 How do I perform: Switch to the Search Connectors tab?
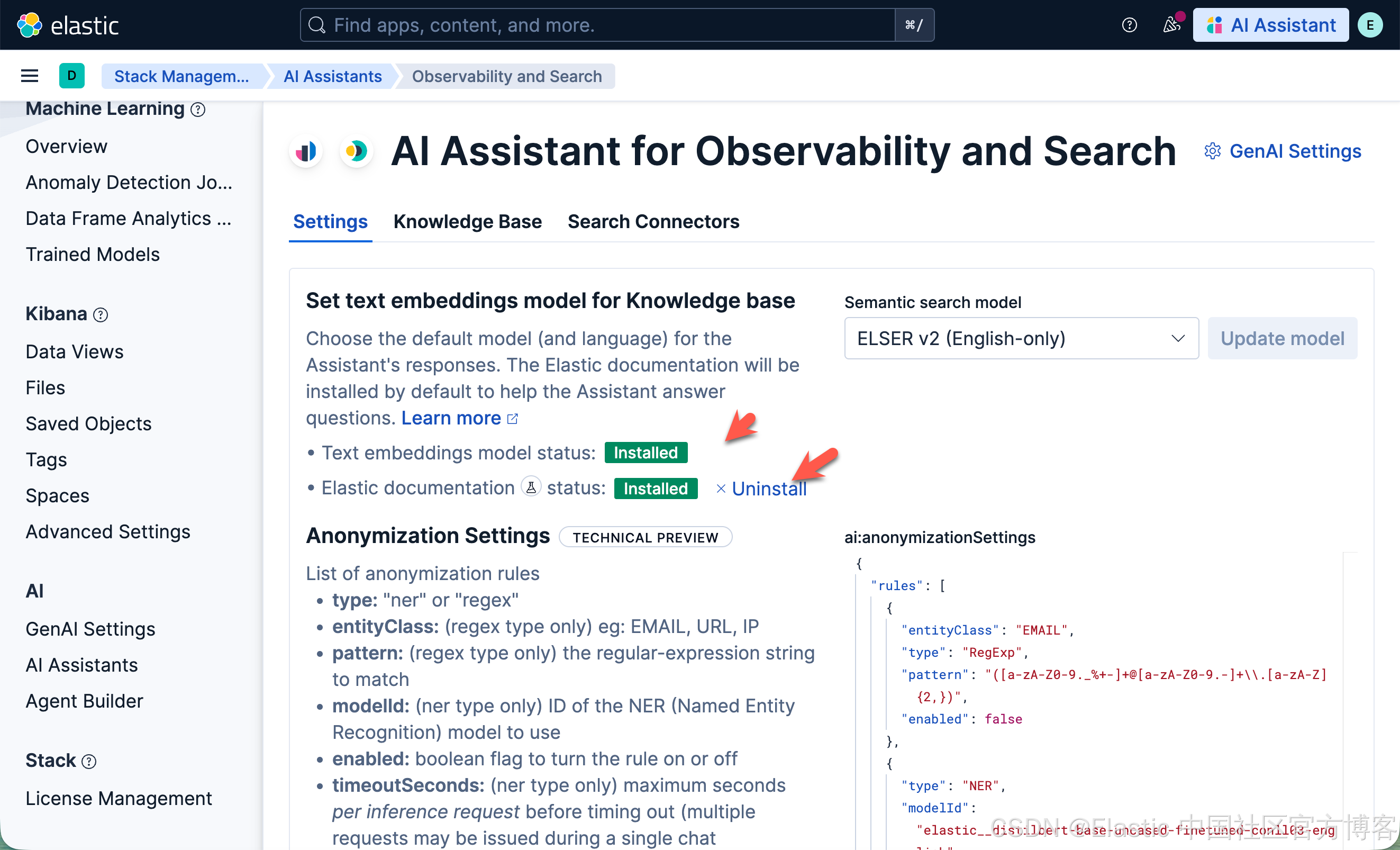[653, 222]
